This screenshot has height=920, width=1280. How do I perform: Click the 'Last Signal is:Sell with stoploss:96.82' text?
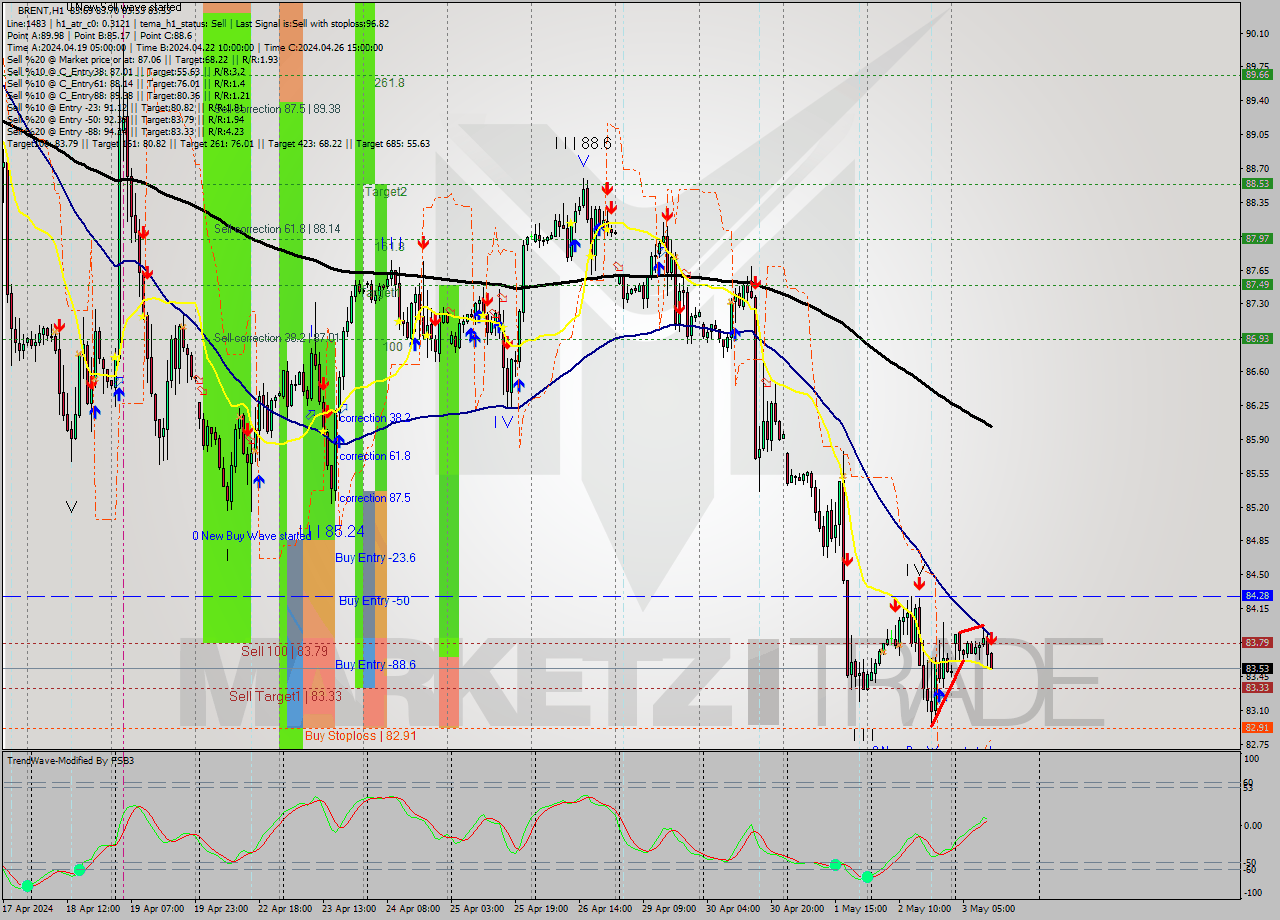click(x=314, y=23)
